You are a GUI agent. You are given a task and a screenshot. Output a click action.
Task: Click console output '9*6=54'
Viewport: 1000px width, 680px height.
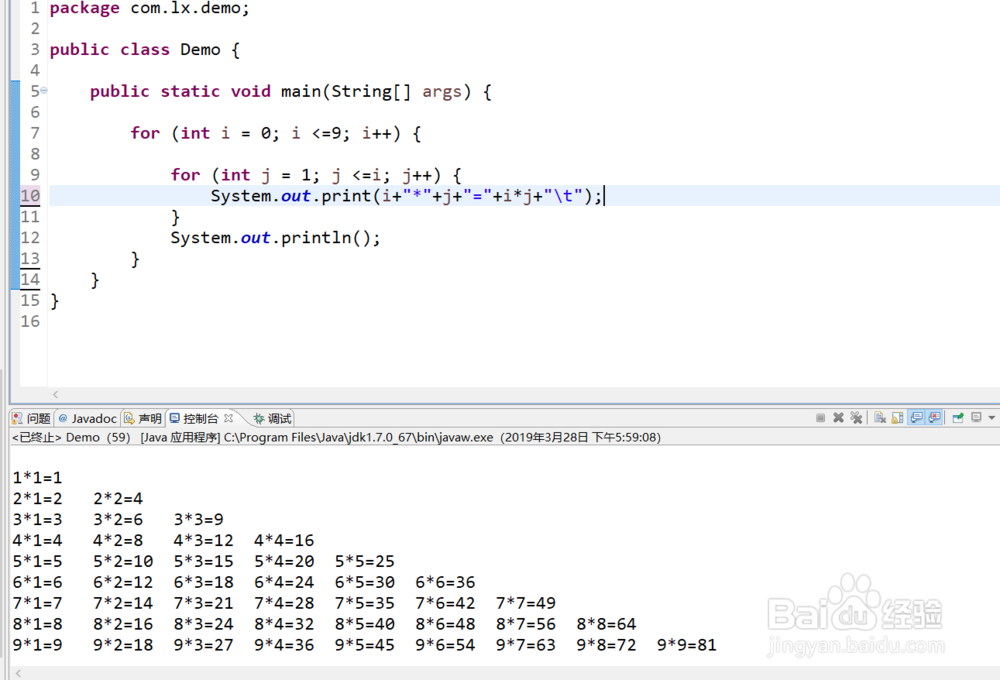point(445,646)
